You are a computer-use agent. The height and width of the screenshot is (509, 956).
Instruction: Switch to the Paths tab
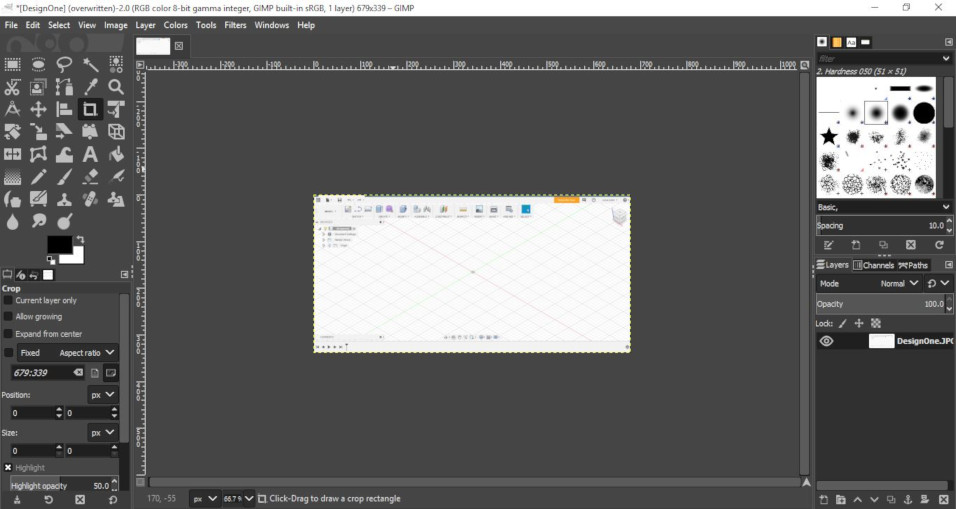click(x=913, y=265)
